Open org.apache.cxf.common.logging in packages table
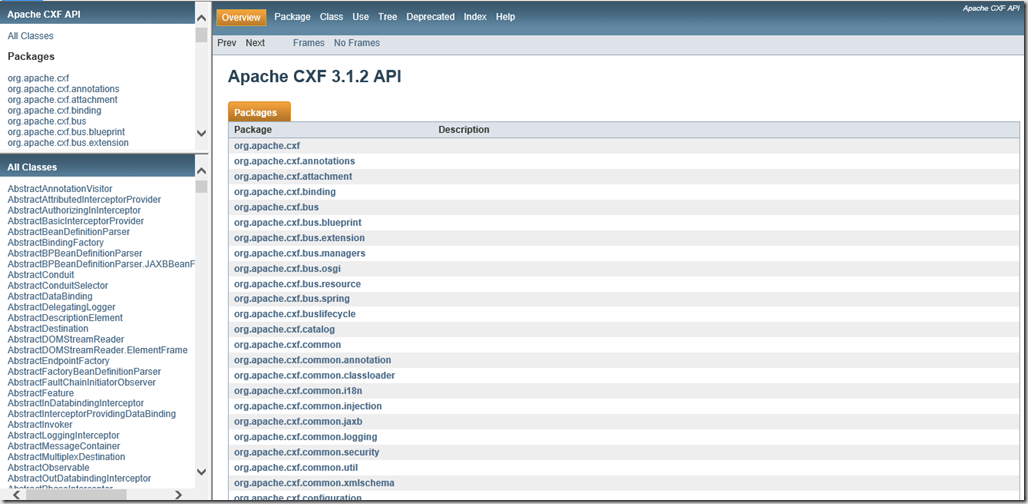 click(x=306, y=436)
